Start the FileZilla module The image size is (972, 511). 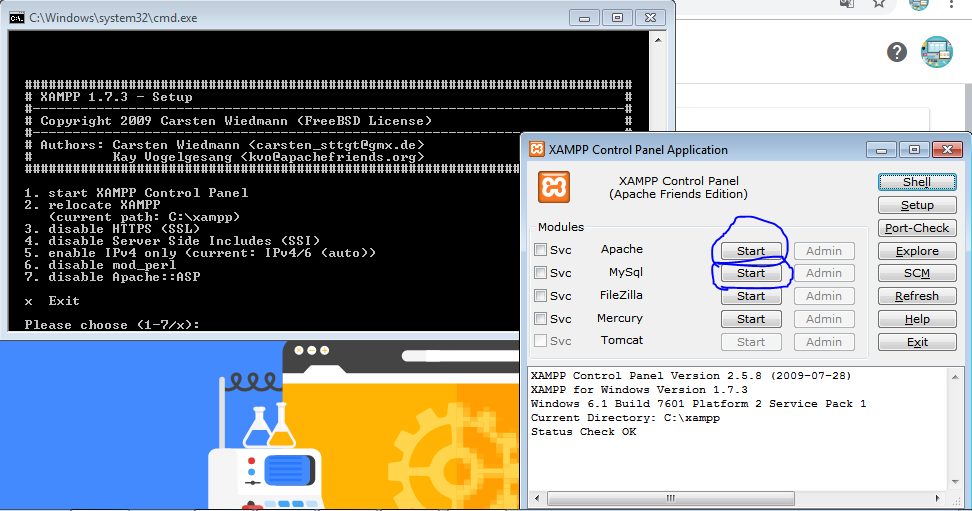coord(751,296)
